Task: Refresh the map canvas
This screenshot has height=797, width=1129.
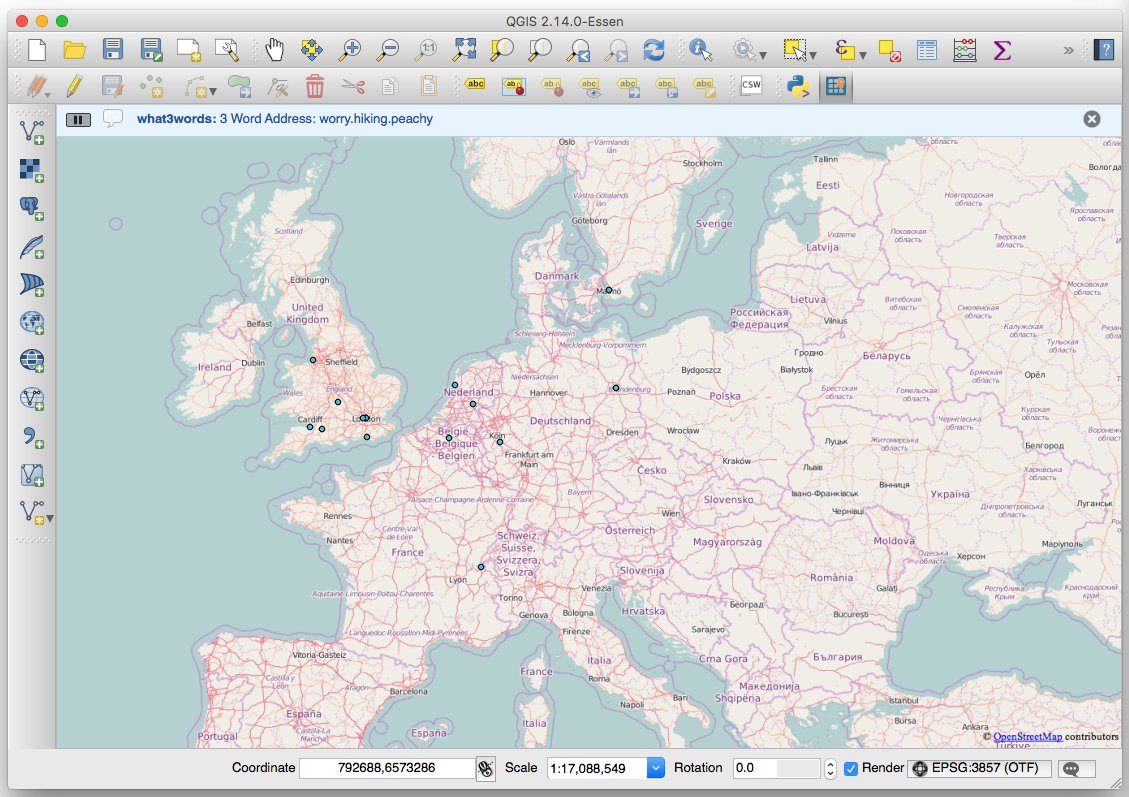Action: click(x=654, y=50)
